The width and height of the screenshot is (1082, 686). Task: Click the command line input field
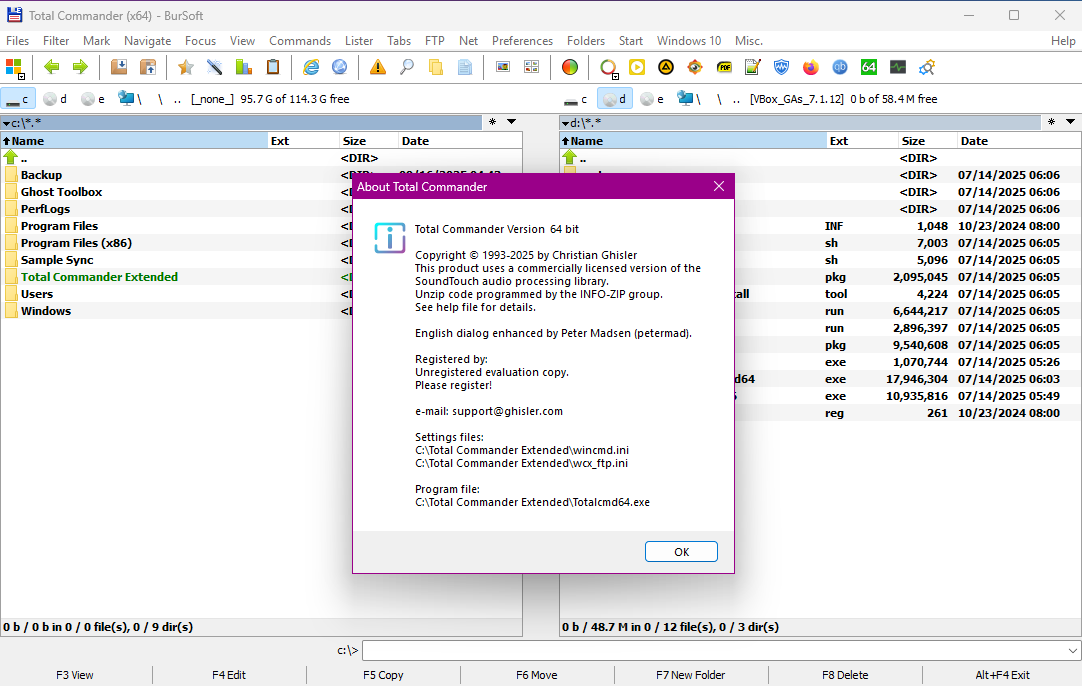point(714,650)
